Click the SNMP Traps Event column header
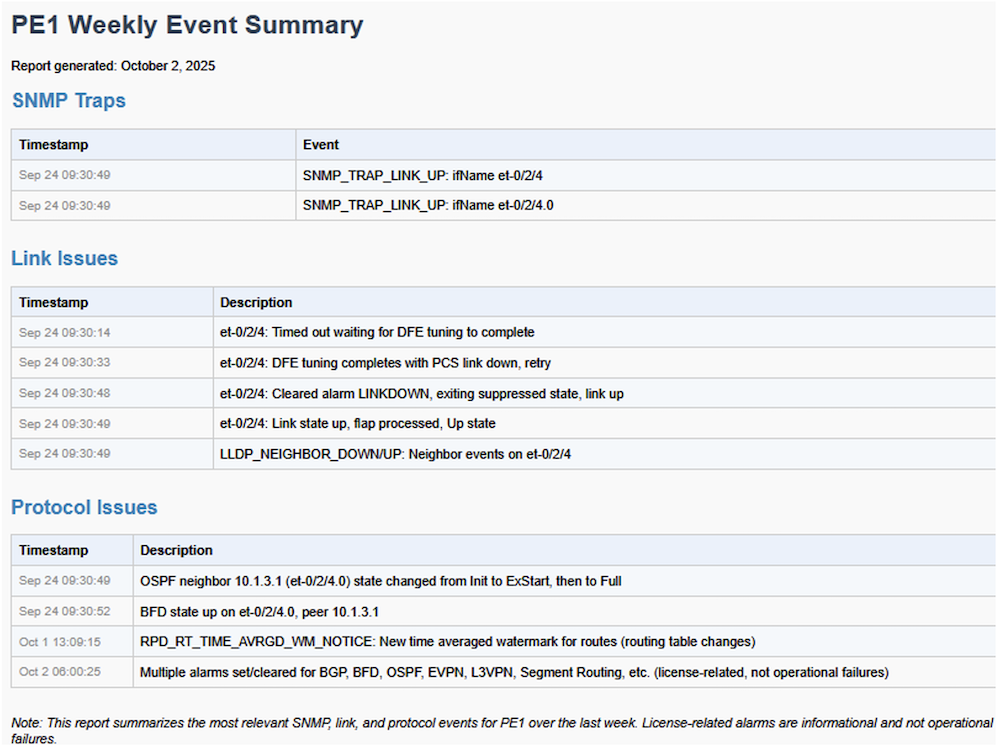The width and height of the screenshot is (1000, 753). point(321,145)
